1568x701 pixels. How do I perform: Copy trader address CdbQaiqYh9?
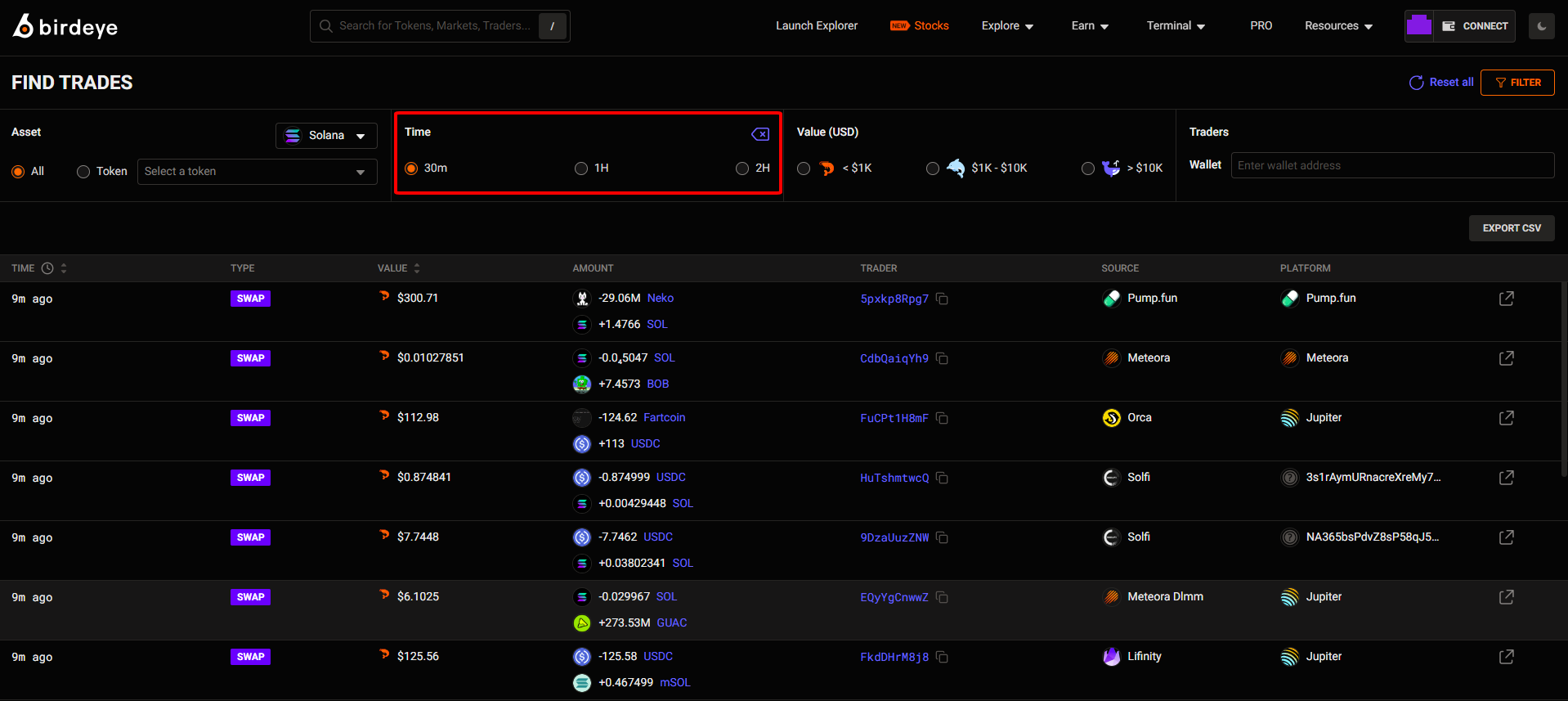coord(942,359)
